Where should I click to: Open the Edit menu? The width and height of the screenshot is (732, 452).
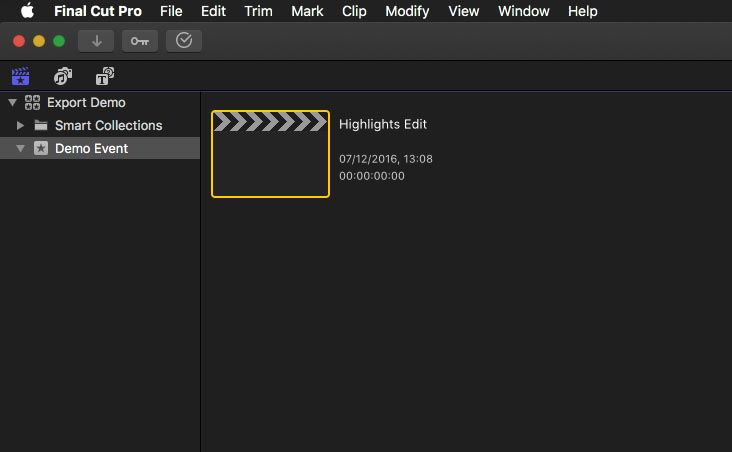tap(213, 11)
